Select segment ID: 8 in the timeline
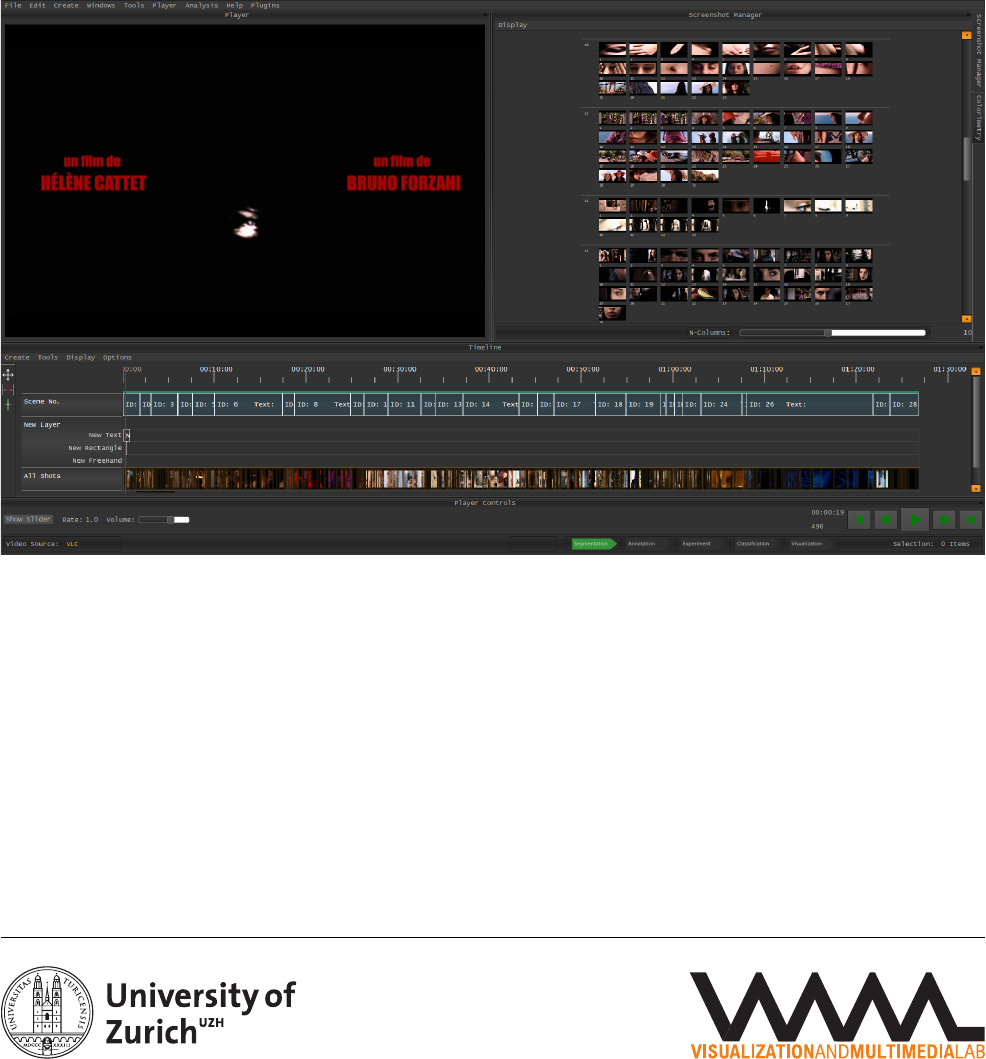The height and width of the screenshot is (1059, 986). [323, 405]
